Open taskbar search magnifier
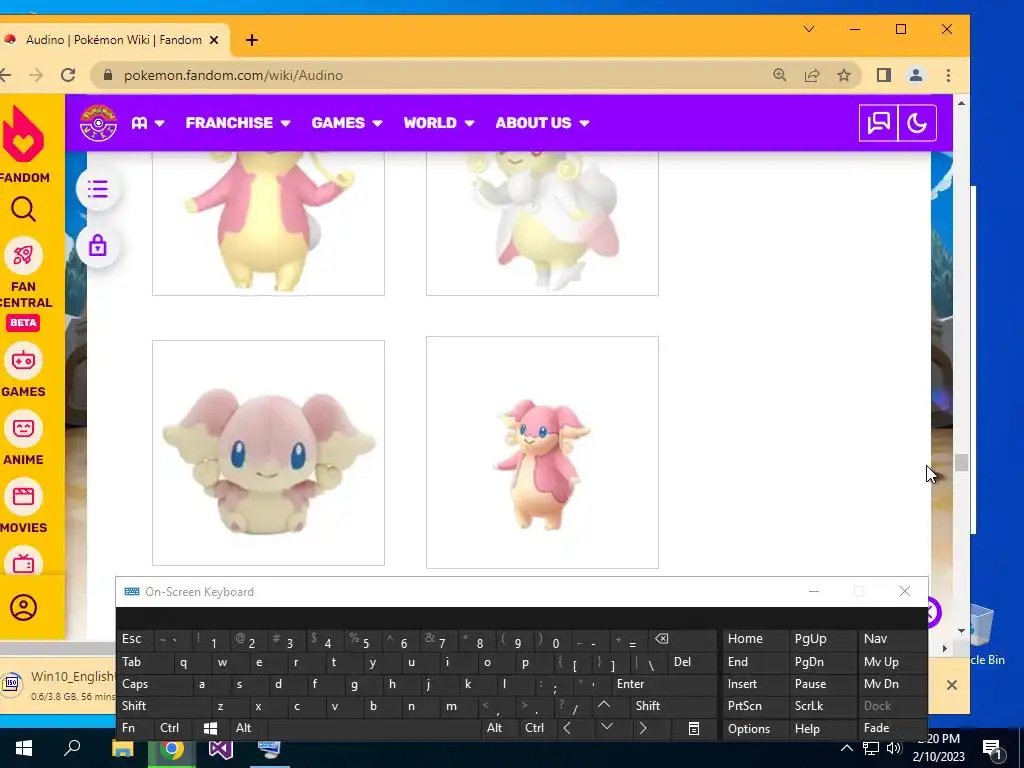 pos(72,748)
